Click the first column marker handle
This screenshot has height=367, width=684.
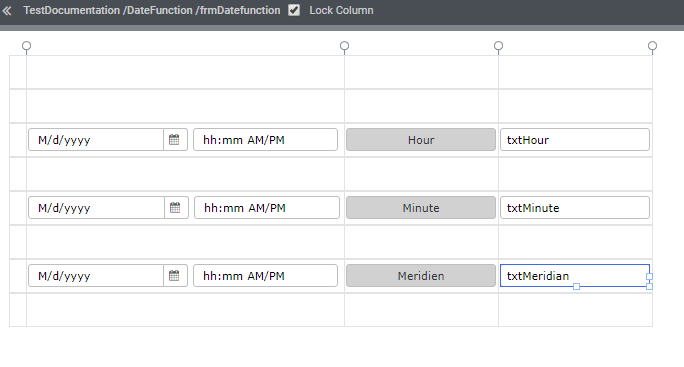(x=27, y=46)
